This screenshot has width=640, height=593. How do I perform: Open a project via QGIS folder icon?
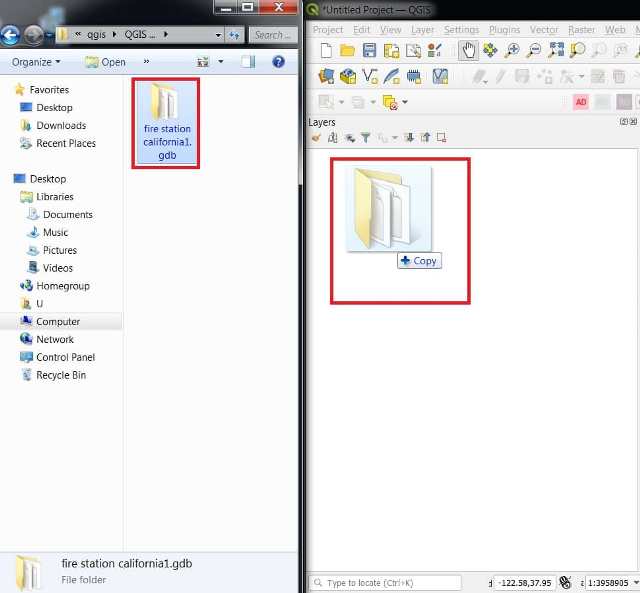coord(347,51)
